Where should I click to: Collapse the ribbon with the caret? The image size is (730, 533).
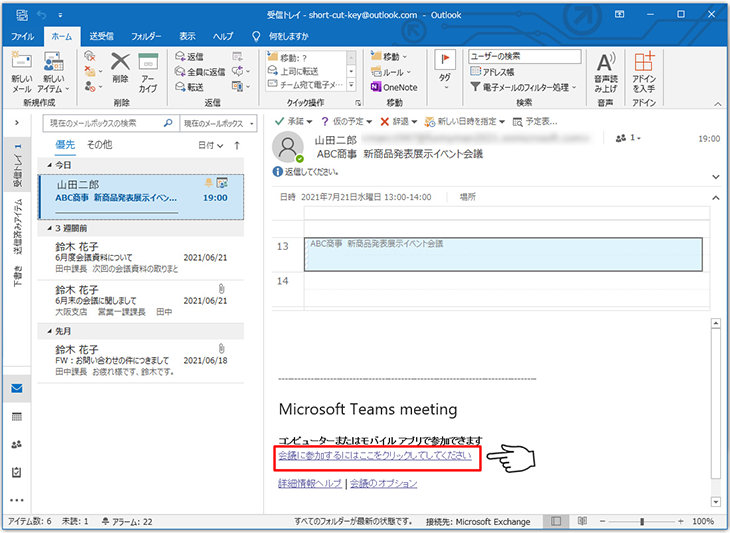[717, 104]
